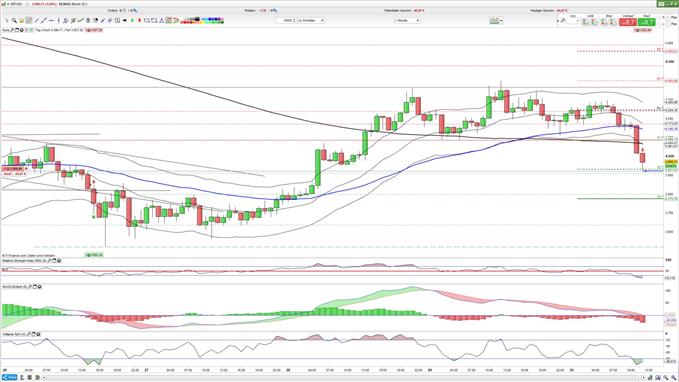Select the vertical line drawing tool

click(58, 20)
